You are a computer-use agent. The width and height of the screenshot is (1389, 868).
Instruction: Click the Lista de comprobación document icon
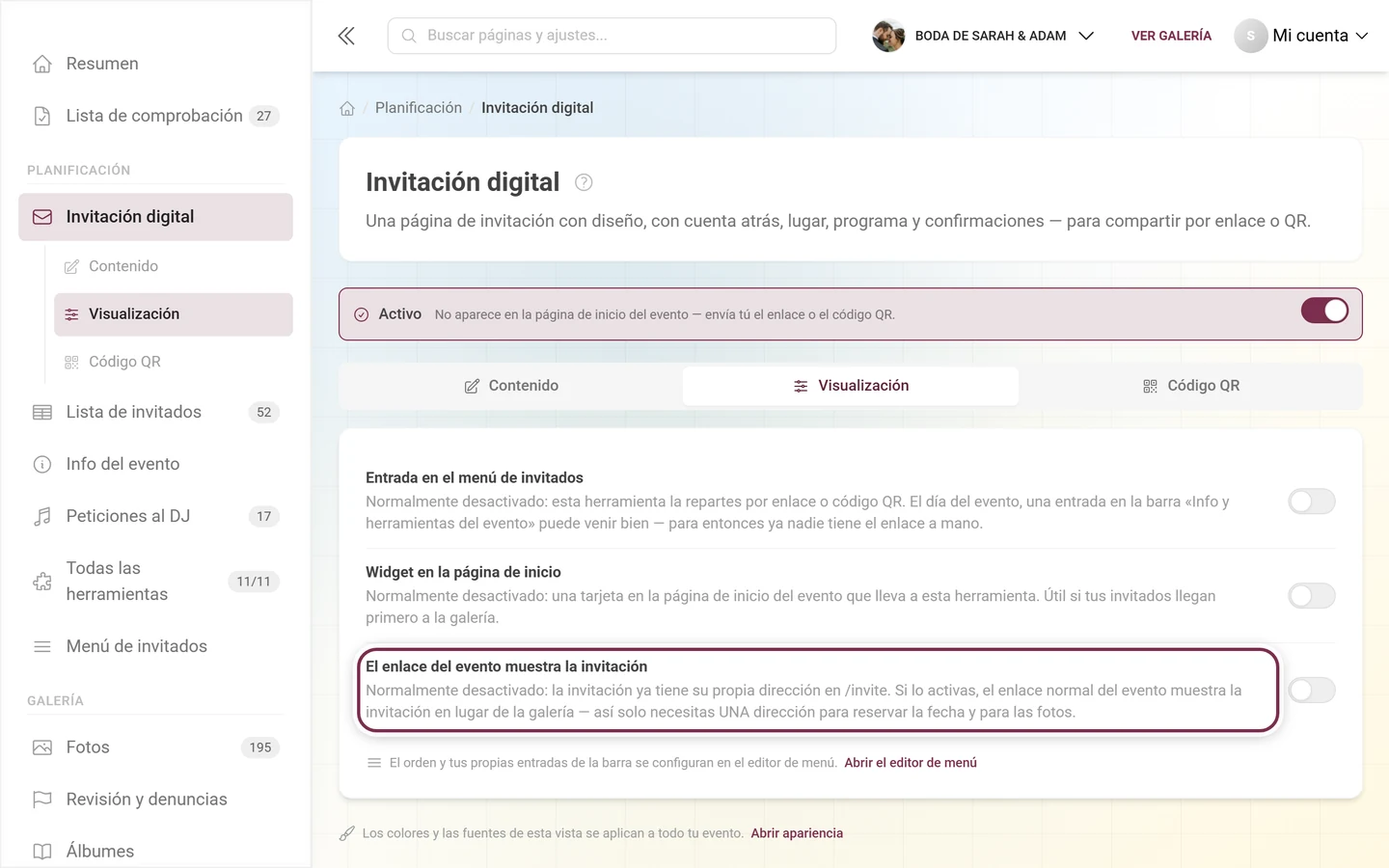[42, 116]
